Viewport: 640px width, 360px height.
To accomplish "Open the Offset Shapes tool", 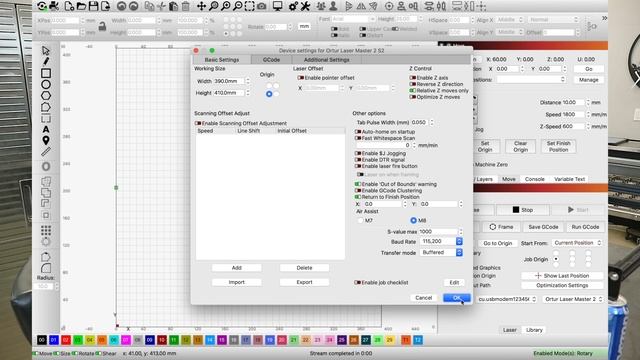I will click(46, 167).
